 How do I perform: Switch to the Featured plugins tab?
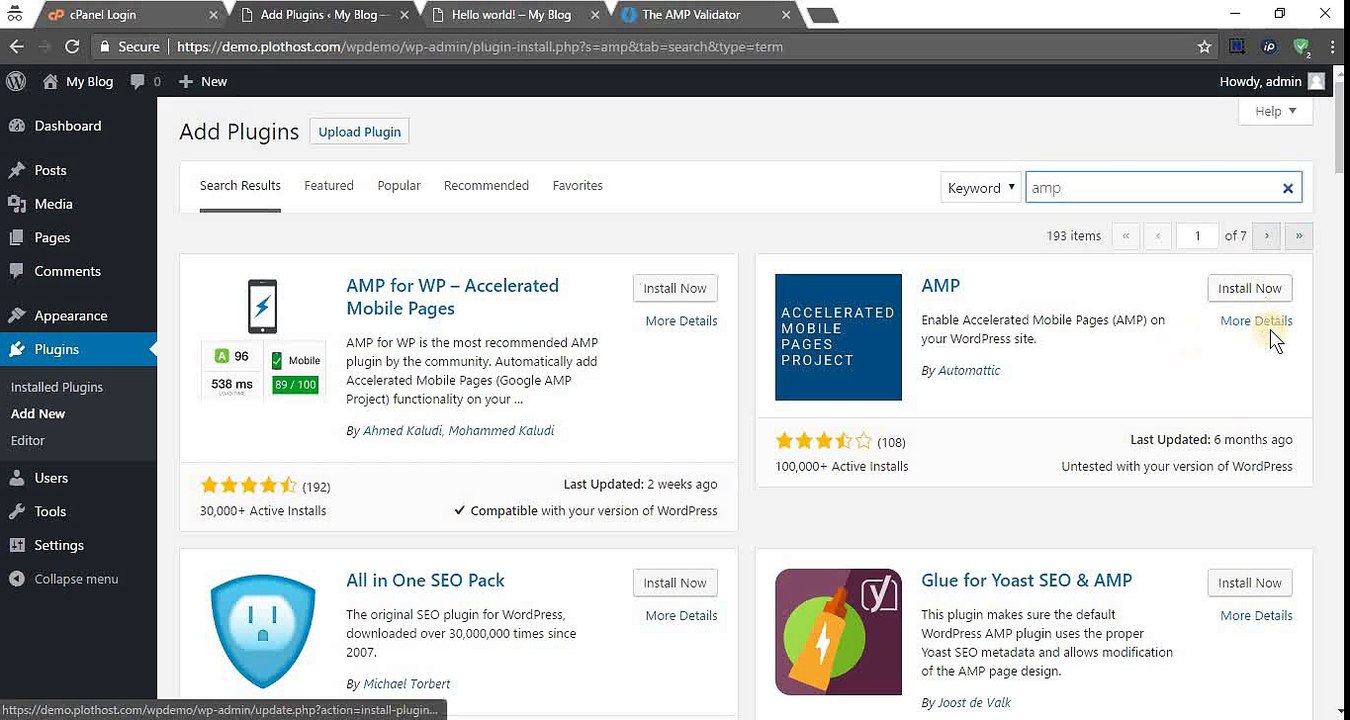329,186
